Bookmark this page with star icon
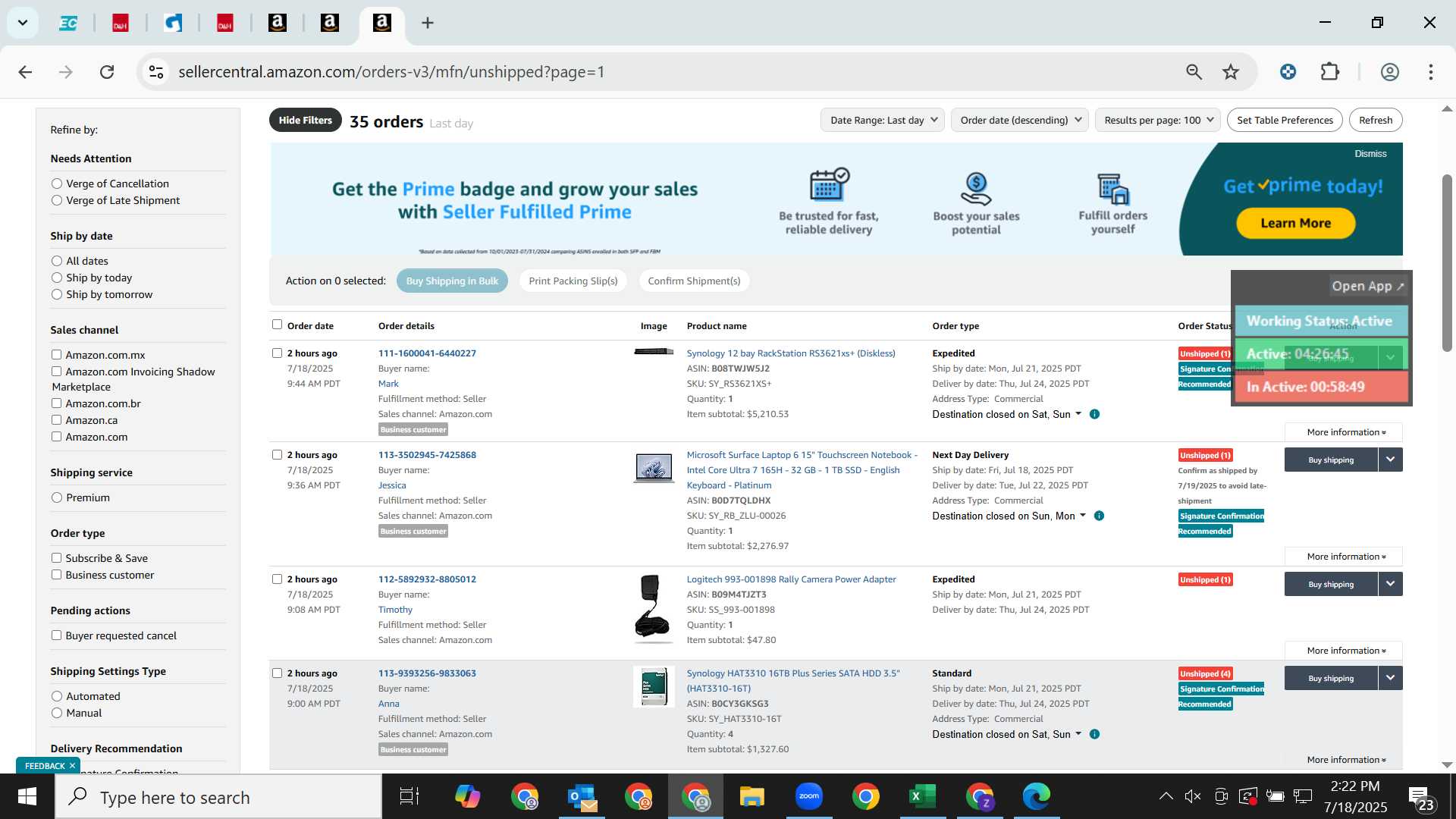 pos(1231,72)
